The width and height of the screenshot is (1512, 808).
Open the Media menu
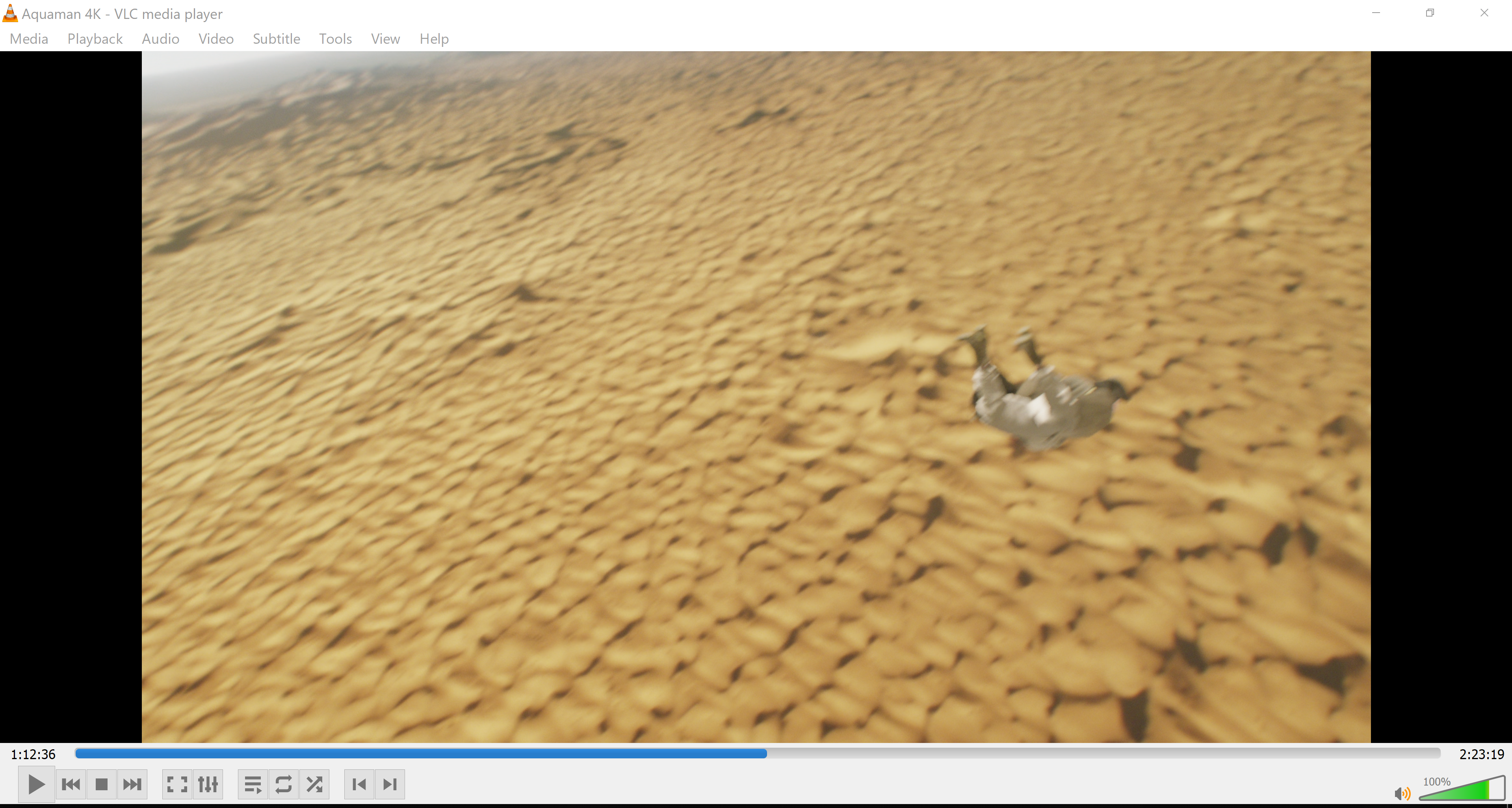point(29,39)
